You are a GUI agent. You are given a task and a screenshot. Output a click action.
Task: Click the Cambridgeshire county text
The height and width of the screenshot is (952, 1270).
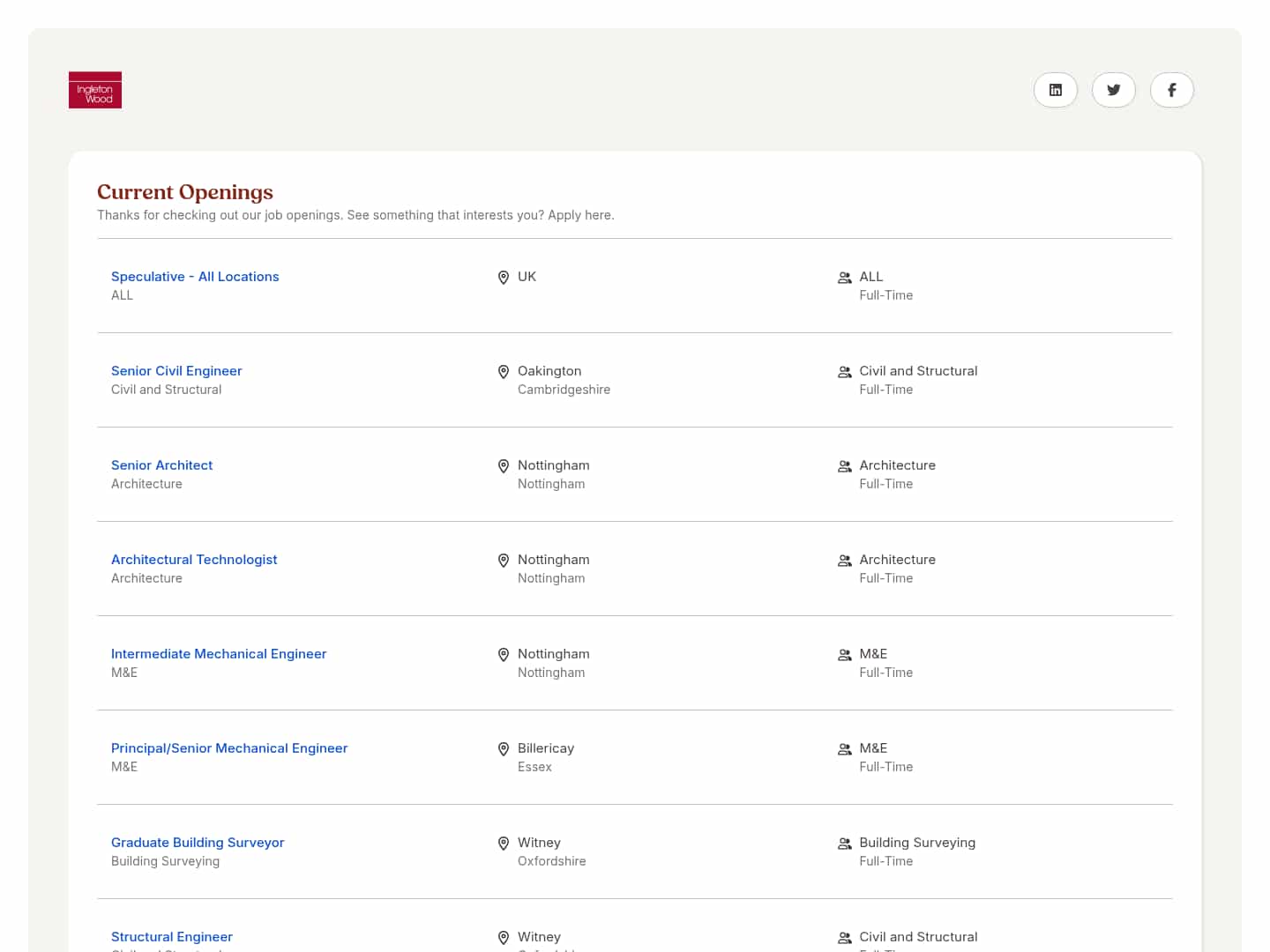(x=564, y=390)
